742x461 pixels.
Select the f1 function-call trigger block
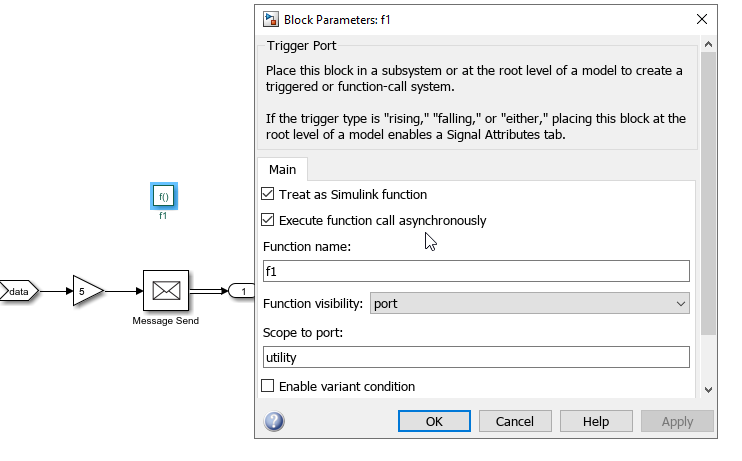pos(163,197)
